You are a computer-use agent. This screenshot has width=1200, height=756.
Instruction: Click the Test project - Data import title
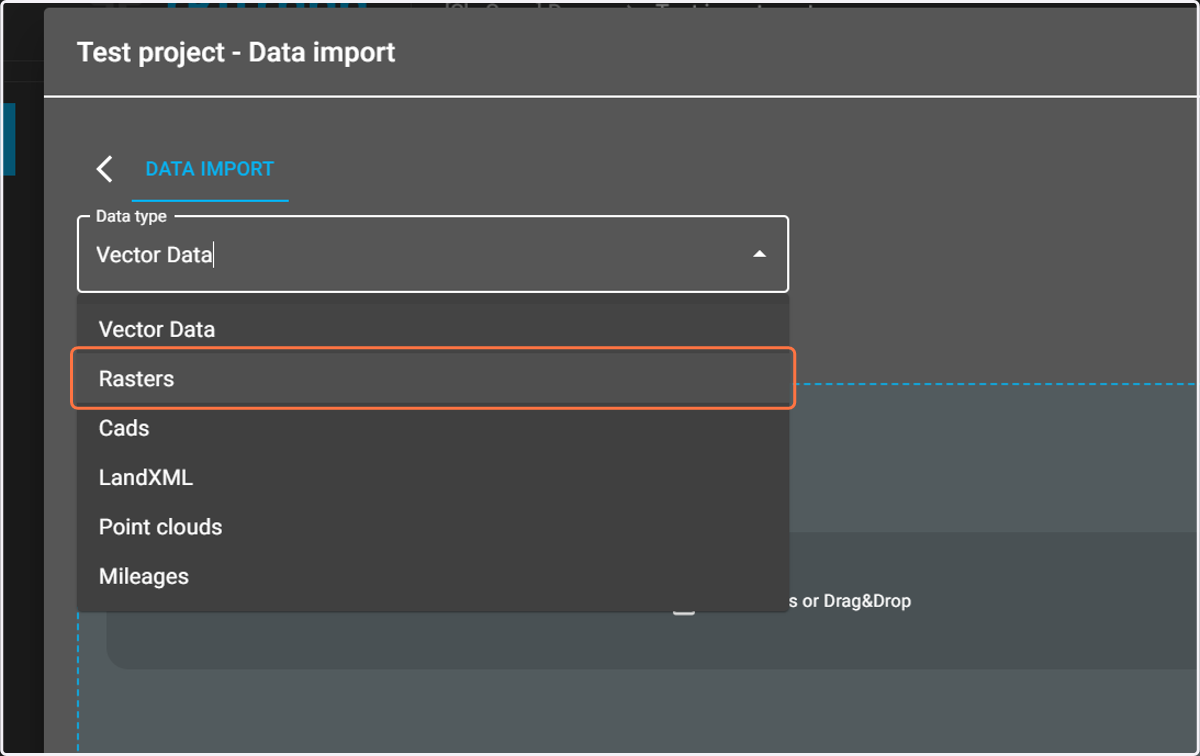pyautogui.click(x=236, y=52)
